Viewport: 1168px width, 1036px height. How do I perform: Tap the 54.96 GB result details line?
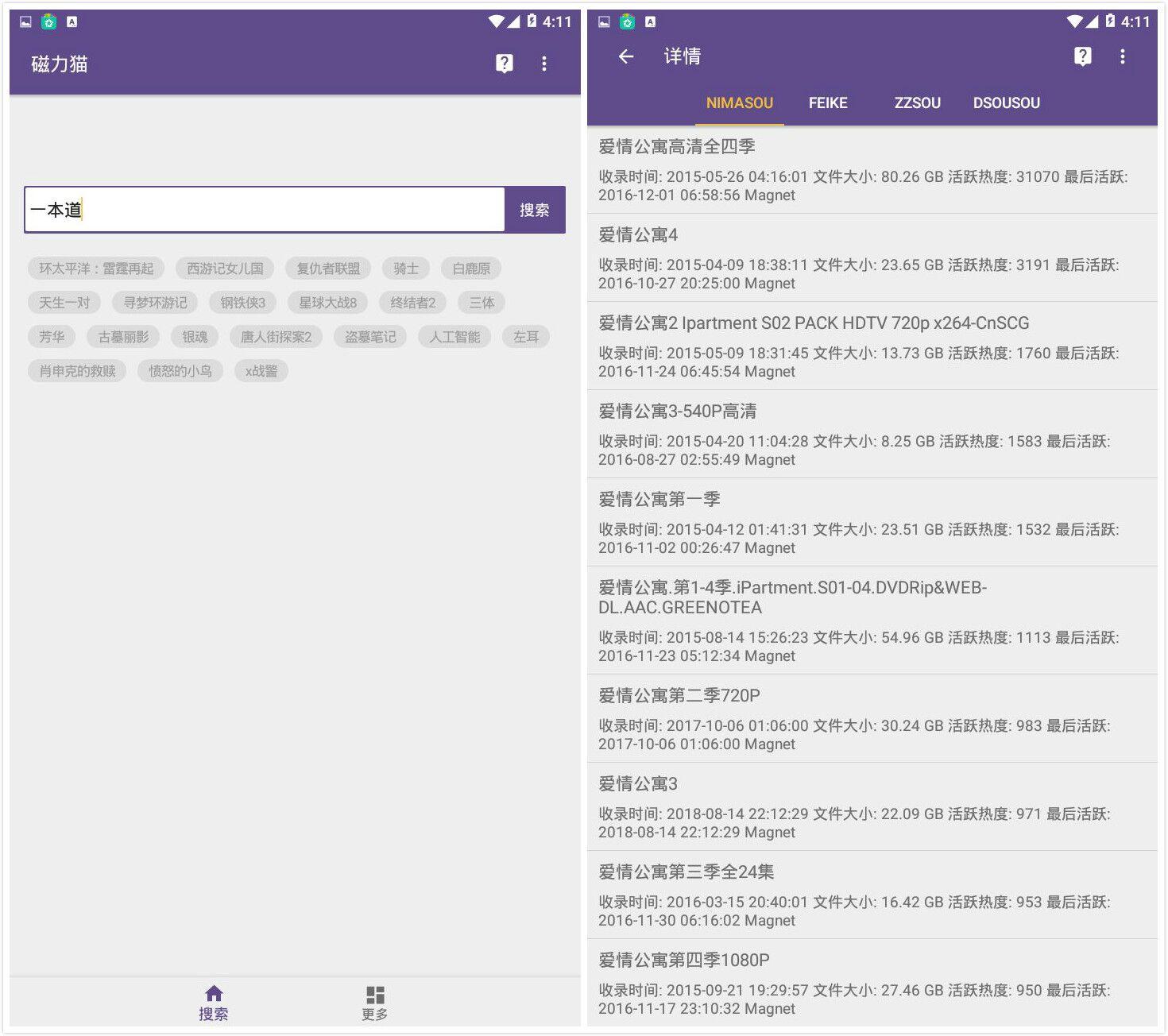tap(859, 647)
